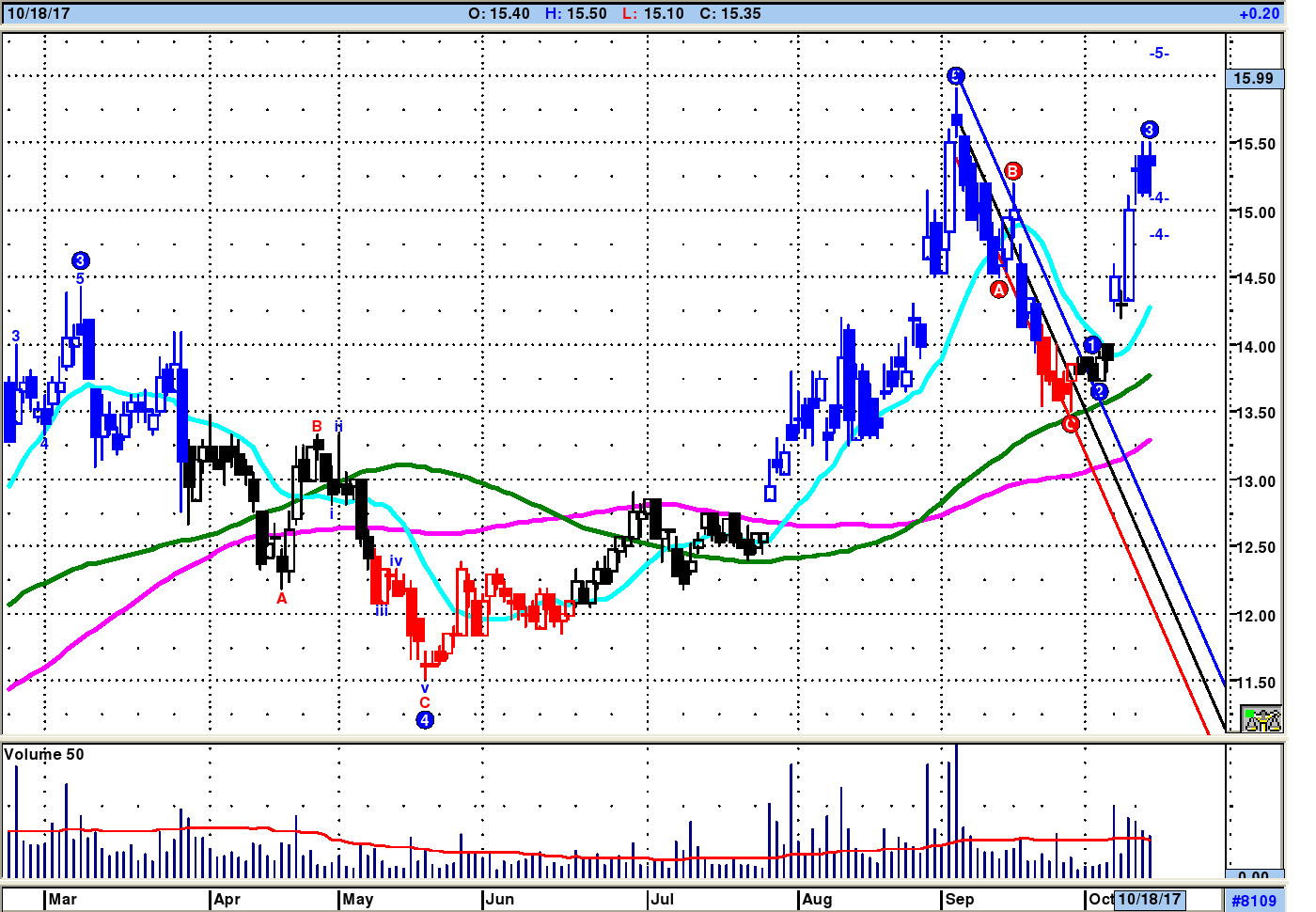1316x912 pixels.
Task: Click the Sep month label on timeline
Action: click(x=960, y=900)
